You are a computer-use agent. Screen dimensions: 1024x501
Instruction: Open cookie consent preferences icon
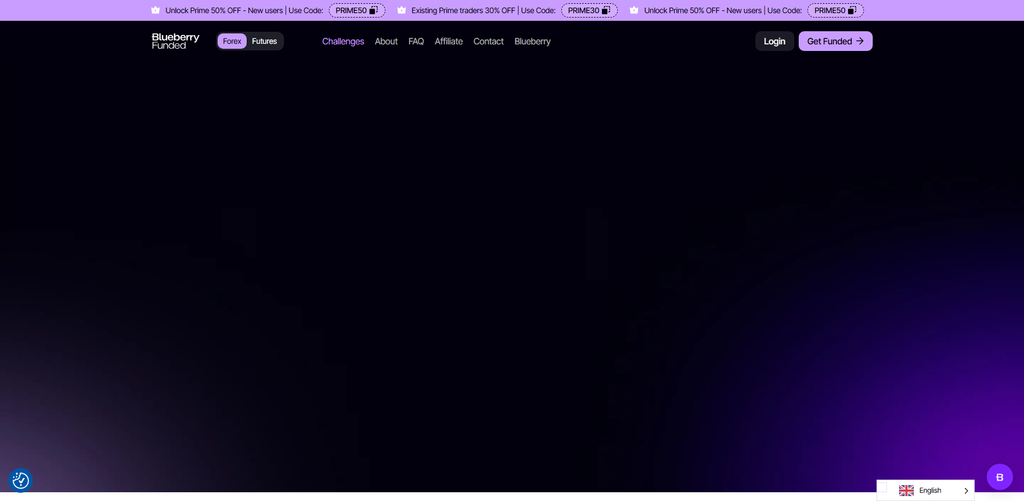21,481
